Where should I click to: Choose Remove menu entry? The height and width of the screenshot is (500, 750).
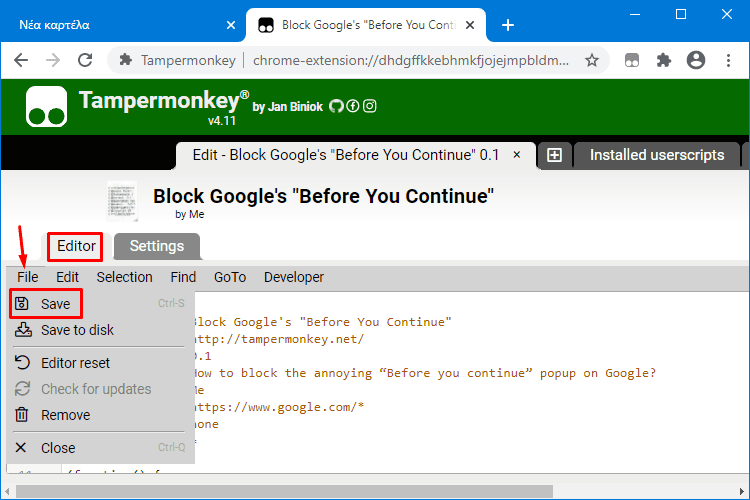pyautogui.click(x=100, y=414)
